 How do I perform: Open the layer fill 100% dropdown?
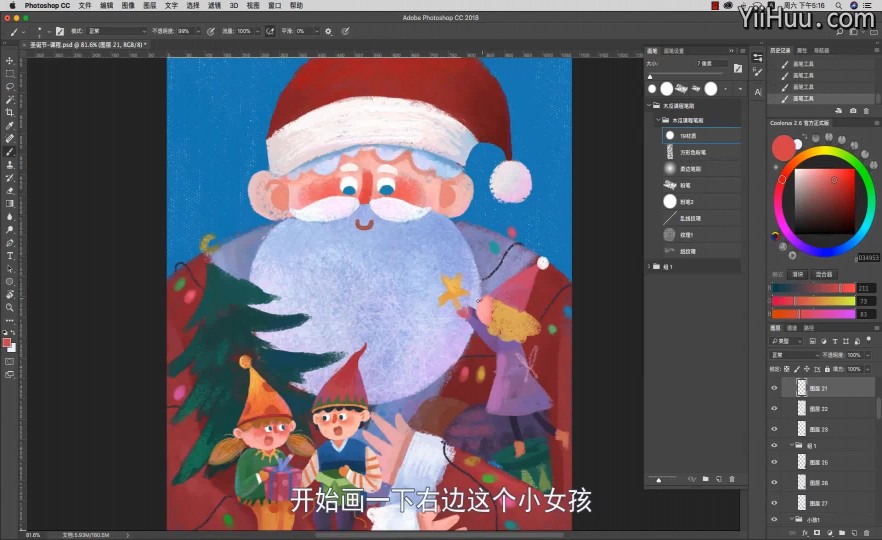pyautogui.click(x=868, y=369)
